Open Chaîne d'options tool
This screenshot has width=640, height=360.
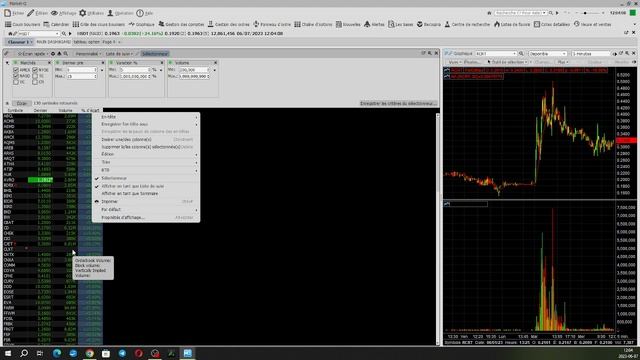tap(313, 24)
